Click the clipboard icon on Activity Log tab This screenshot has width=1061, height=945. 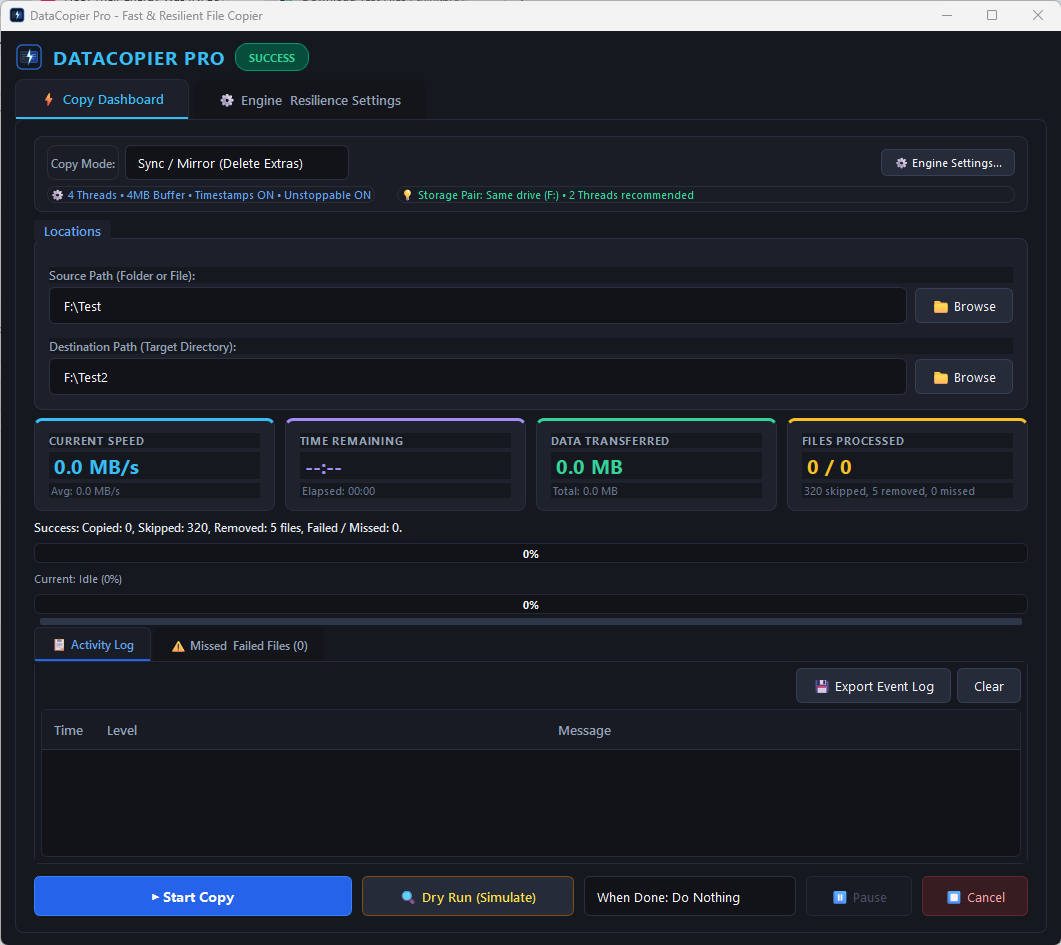tap(60, 645)
